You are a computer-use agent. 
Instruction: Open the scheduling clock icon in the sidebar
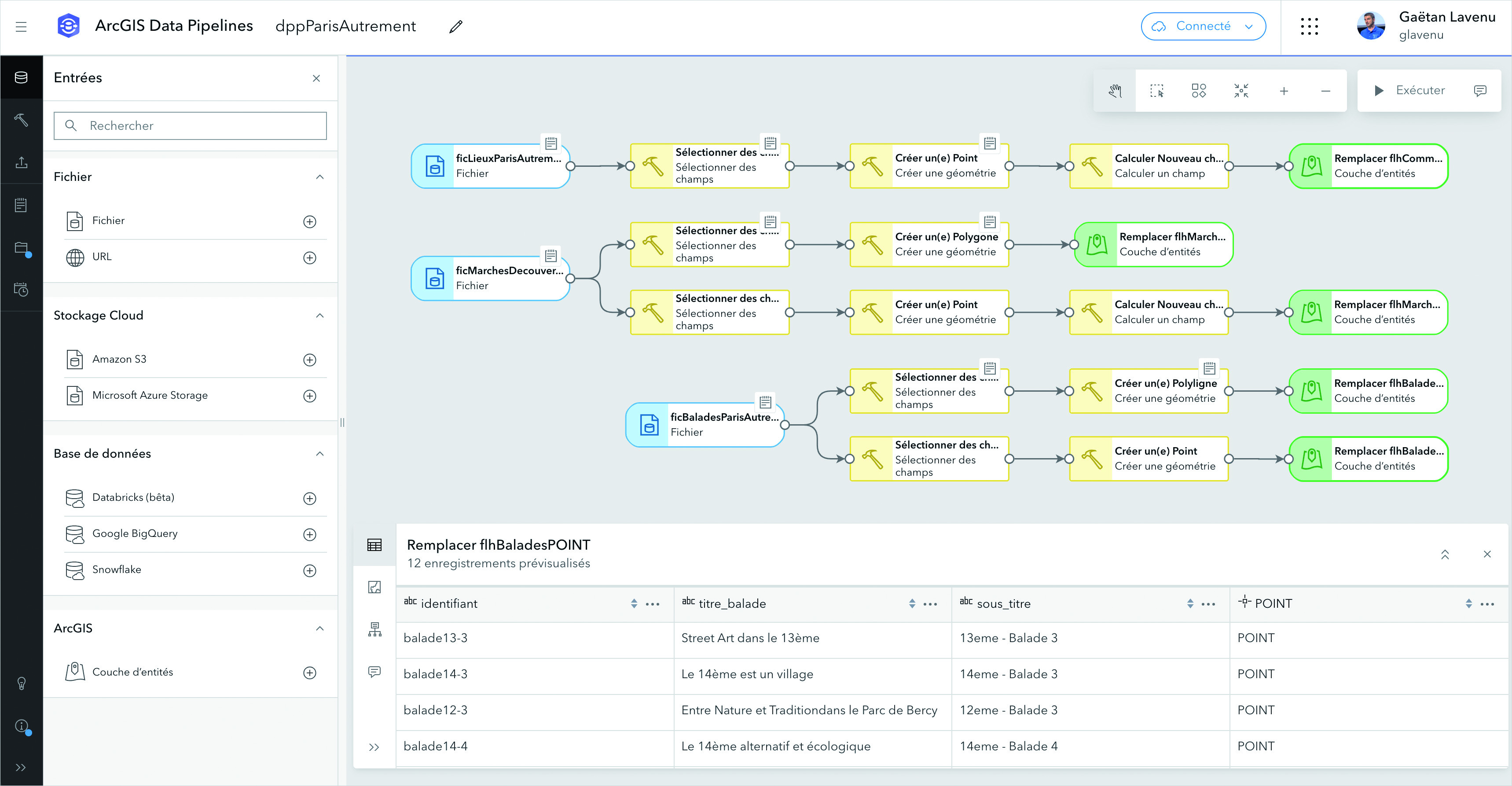point(21,289)
